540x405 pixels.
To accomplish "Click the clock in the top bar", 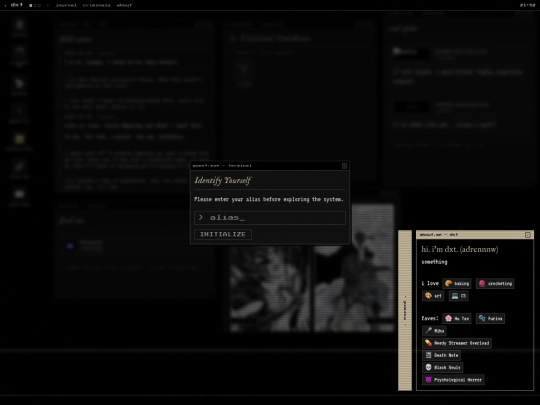I will (527, 5).
